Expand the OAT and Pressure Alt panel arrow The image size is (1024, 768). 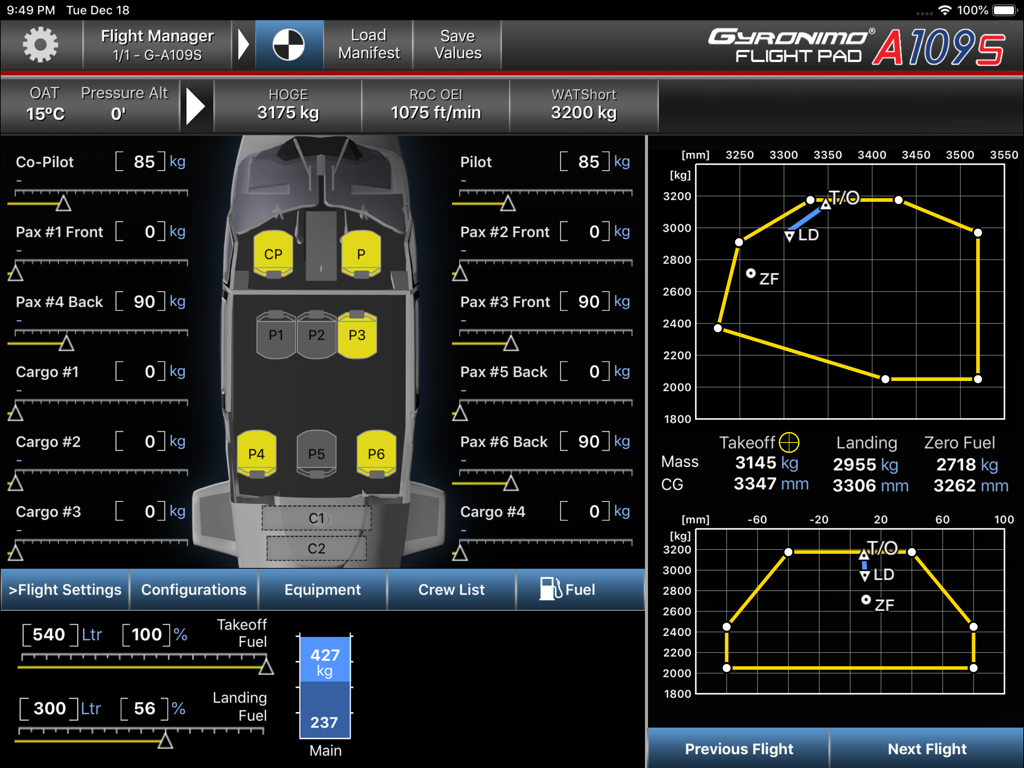[196, 105]
